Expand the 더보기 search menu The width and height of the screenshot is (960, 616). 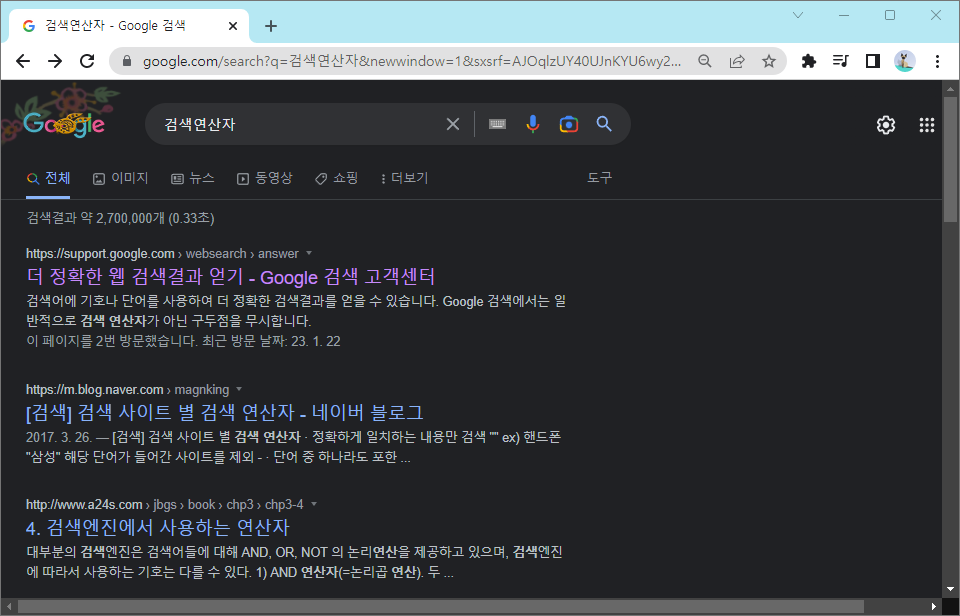pos(405,178)
